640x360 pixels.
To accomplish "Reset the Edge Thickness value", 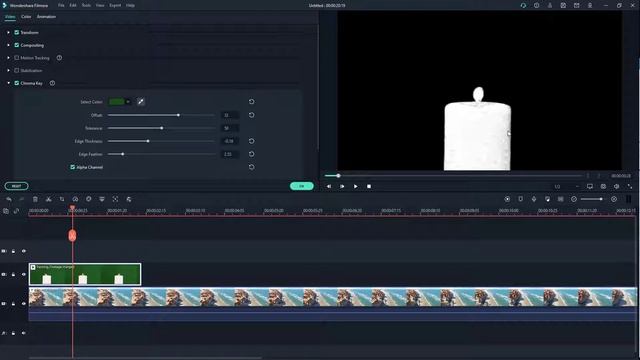I will point(251,141).
